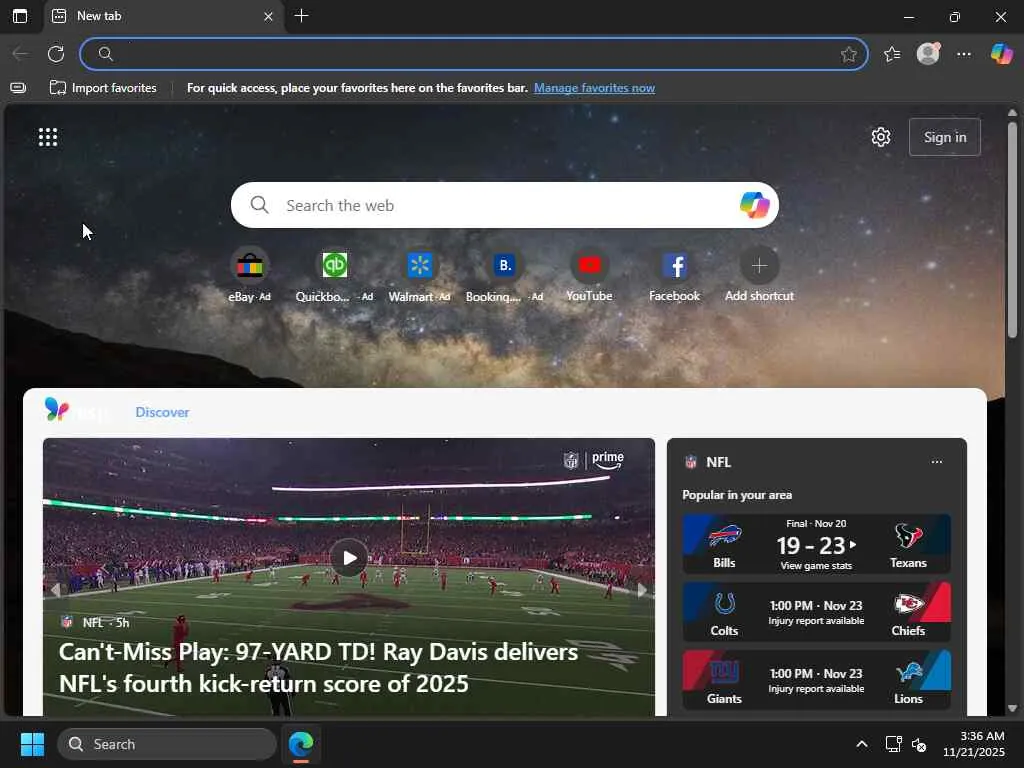
Task: Open the tab actions menu icon
Action: click(x=20, y=16)
